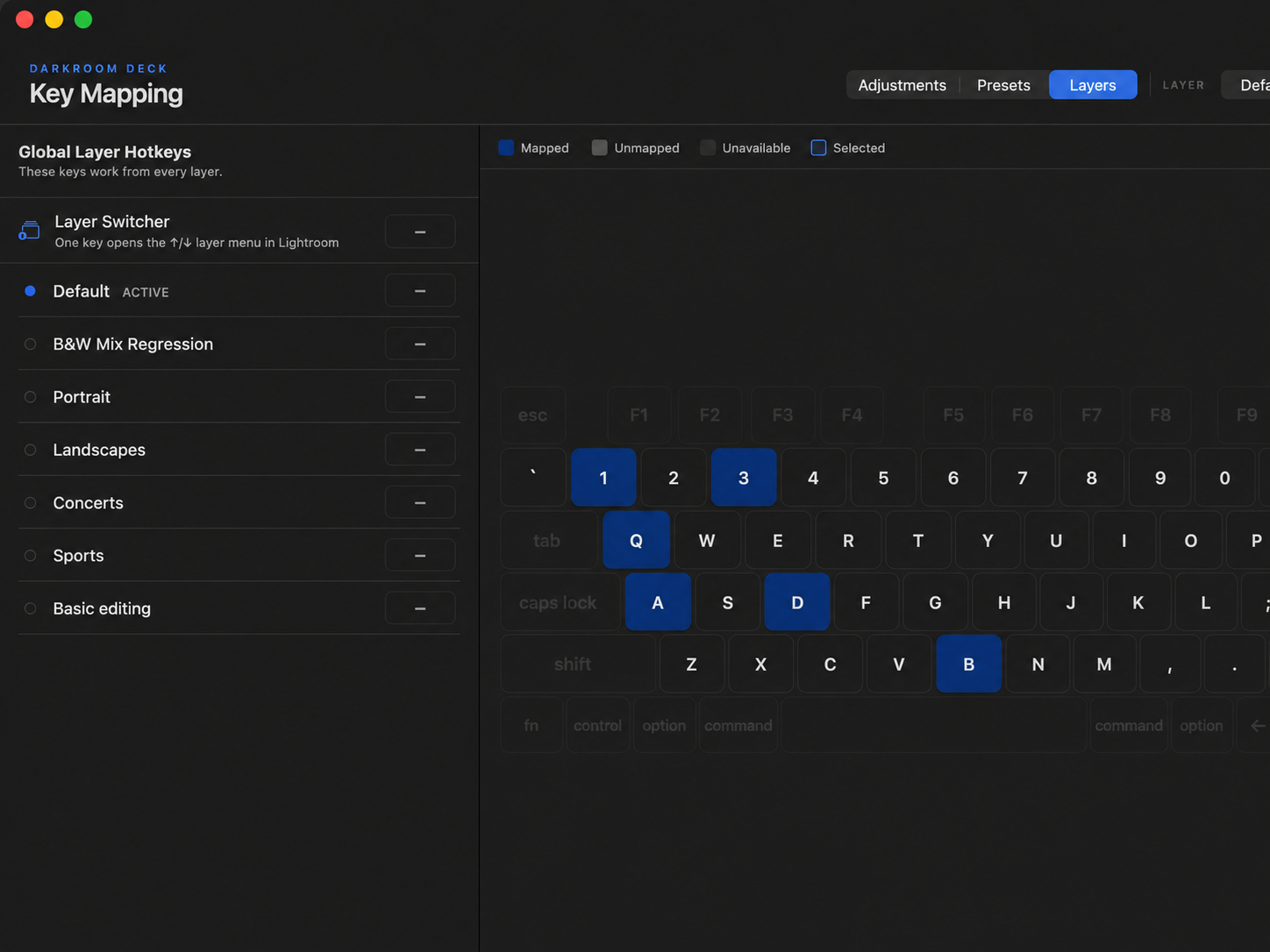Assign hotkey for Layer Switcher
This screenshot has width=1270, height=952.
point(420,231)
